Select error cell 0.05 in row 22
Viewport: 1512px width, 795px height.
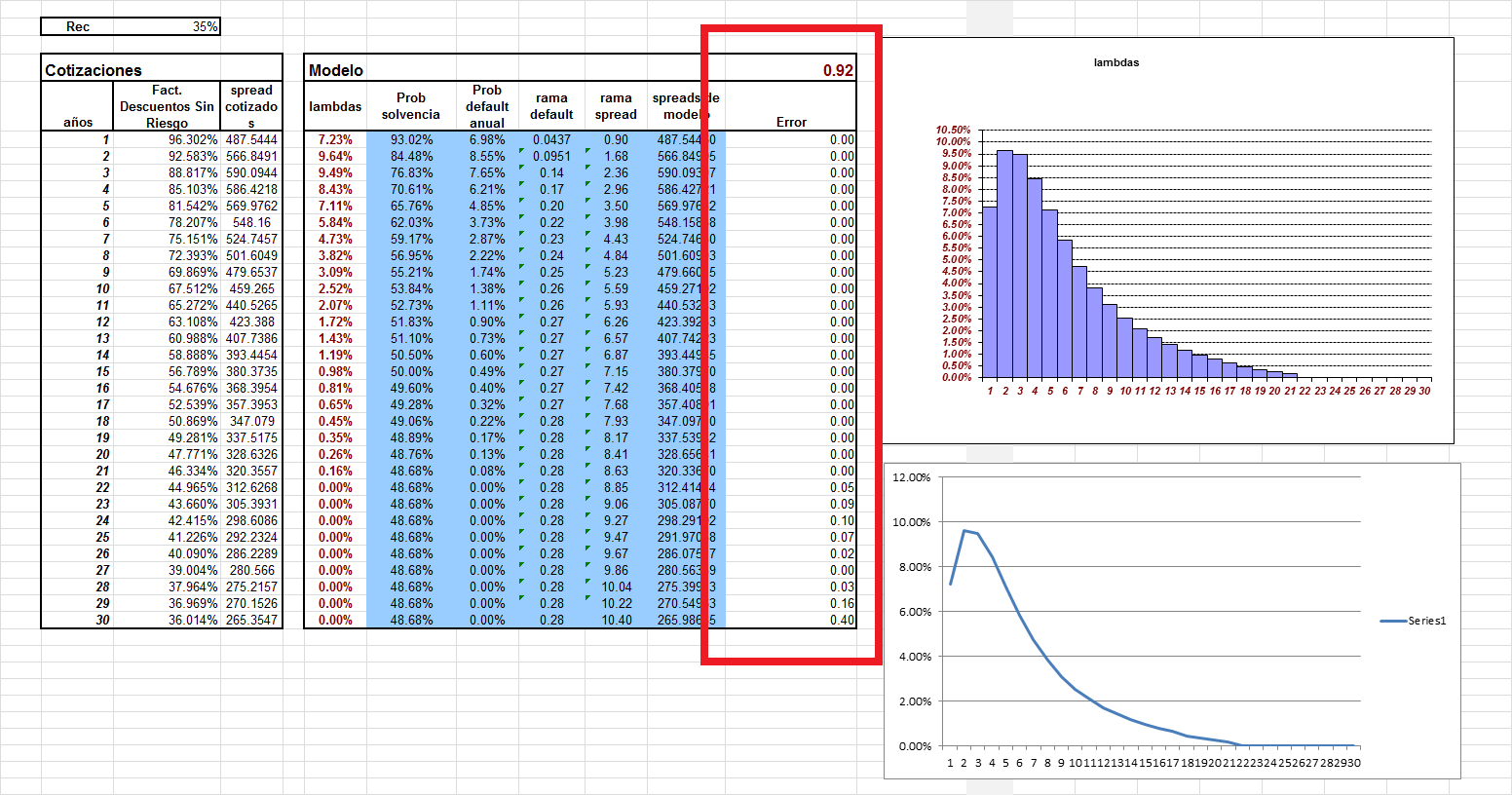coord(791,487)
